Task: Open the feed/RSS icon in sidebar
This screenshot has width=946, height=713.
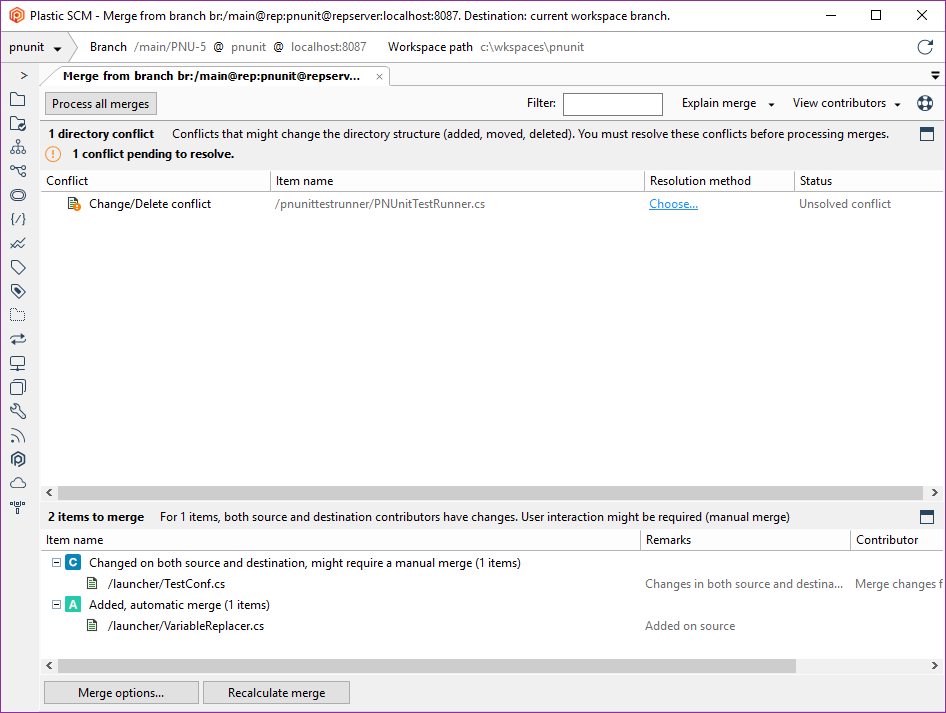Action: [x=18, y=436]
